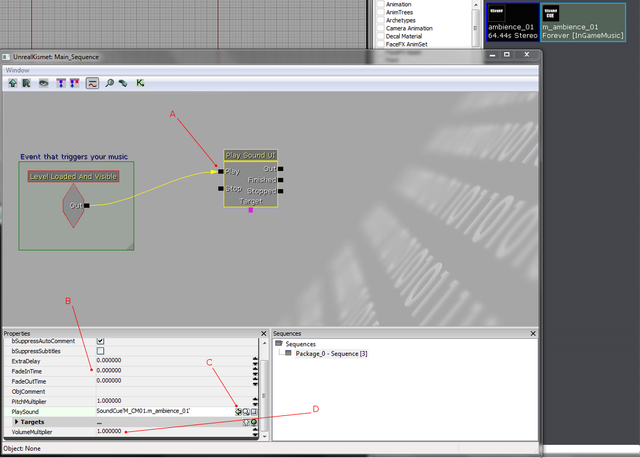Click the magenta Target variable connector
This screenshot has width=640, height=458.
click(251, 210)
